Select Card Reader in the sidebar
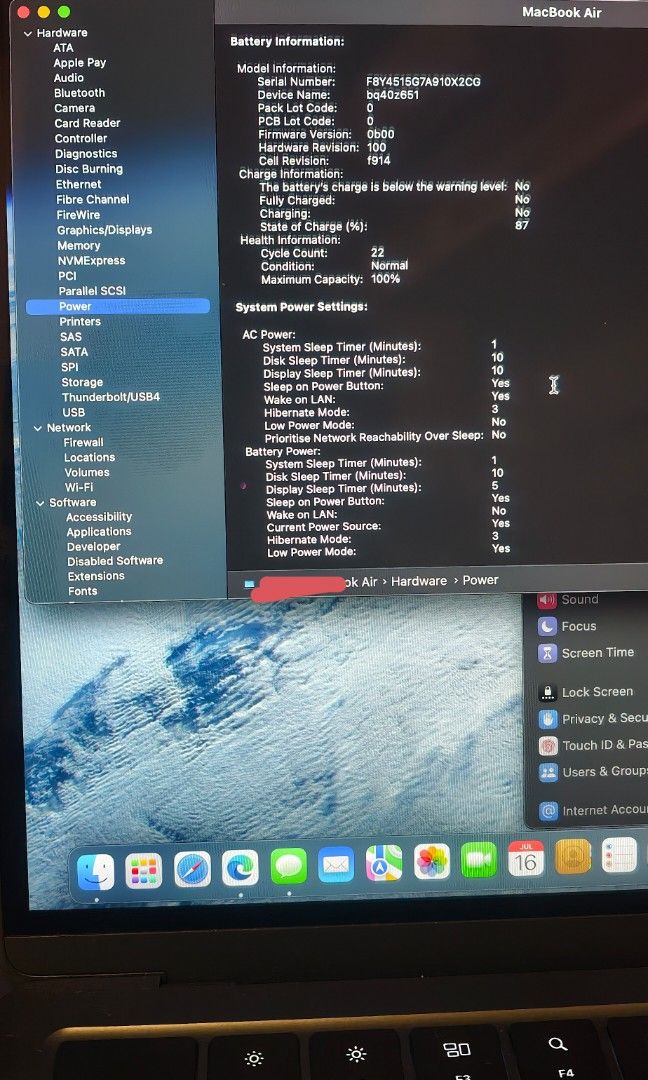 [87, 123]
